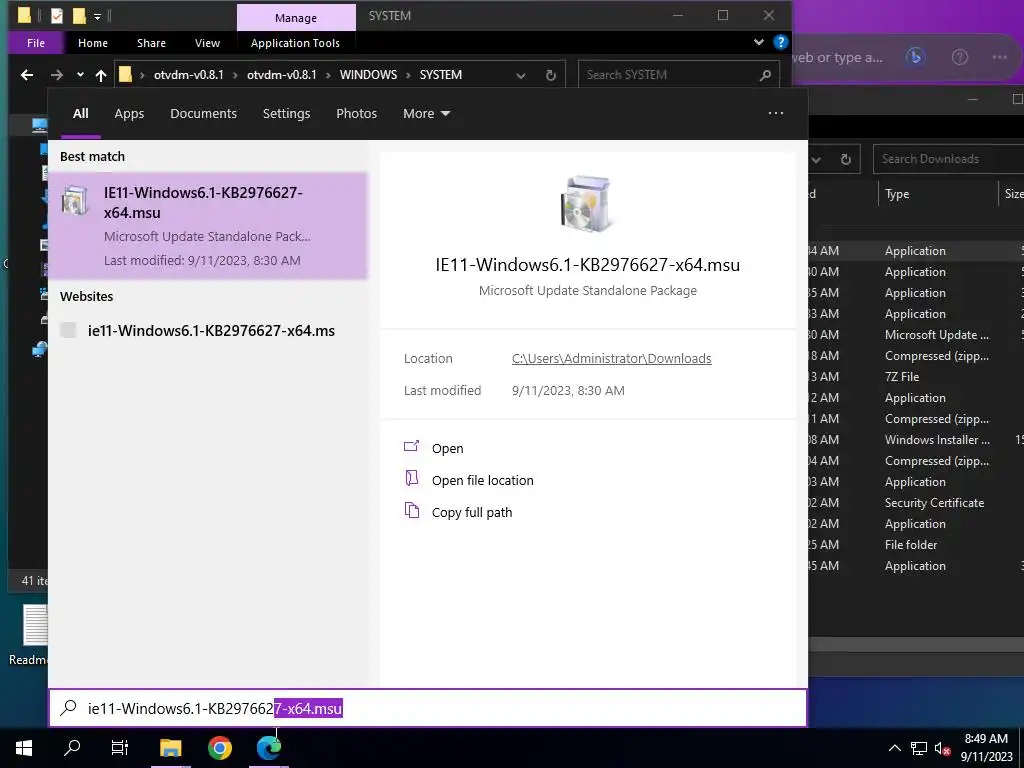Show hidden system tray icons
Viewport: 1024px width, 768px height.
(x=895, y=748)
